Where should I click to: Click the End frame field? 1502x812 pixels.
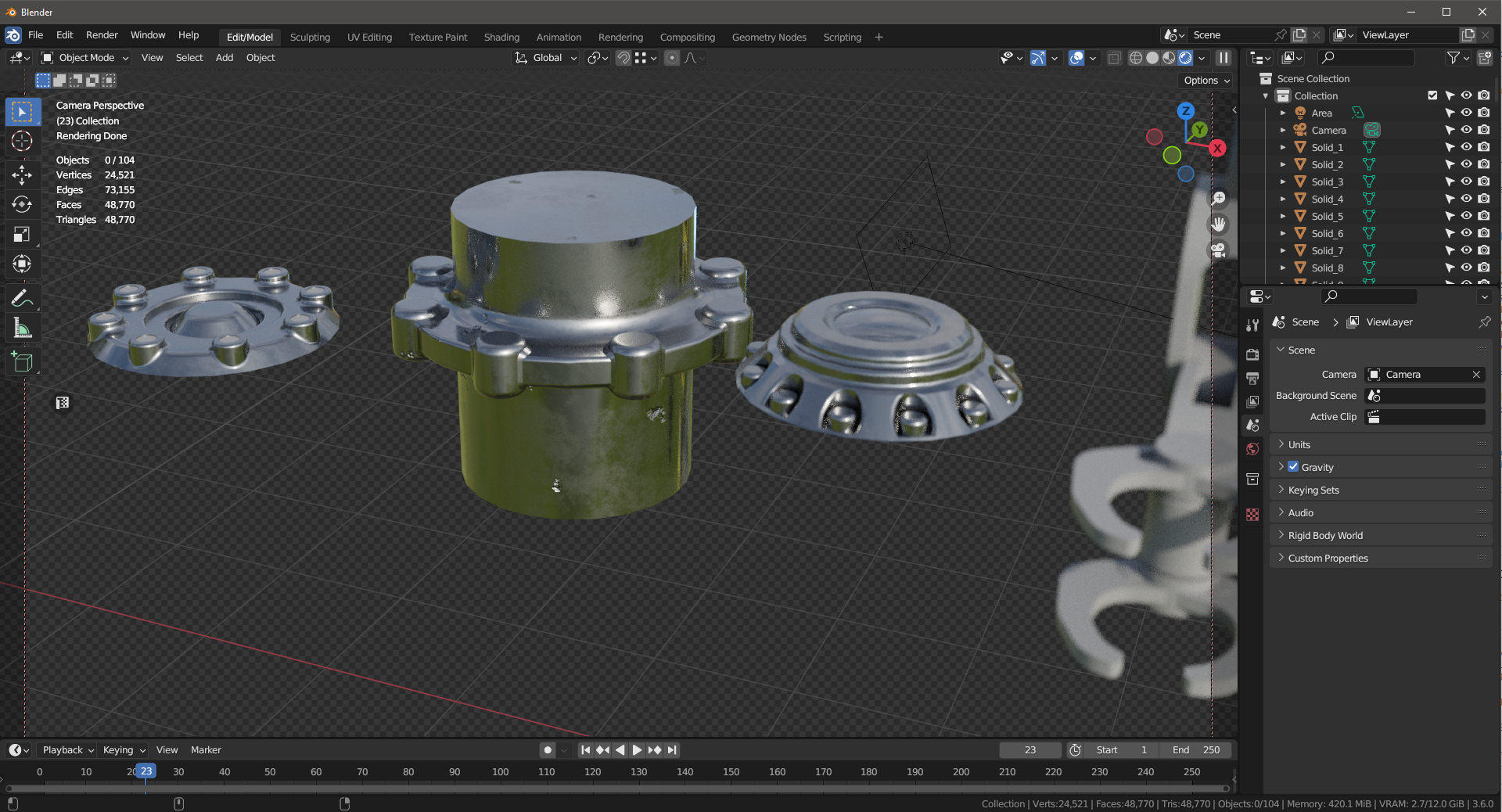tap(1196, 750)
